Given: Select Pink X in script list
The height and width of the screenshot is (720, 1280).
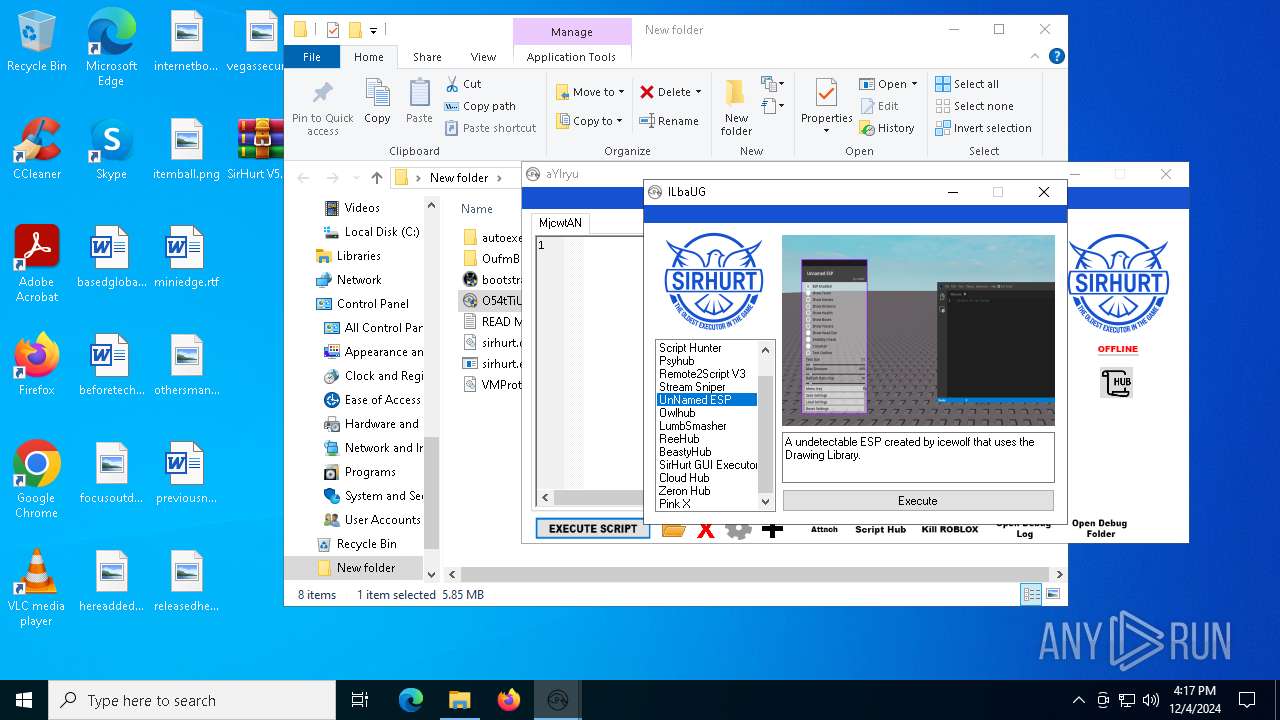Looking at the screenshot, I should point(675,504).
